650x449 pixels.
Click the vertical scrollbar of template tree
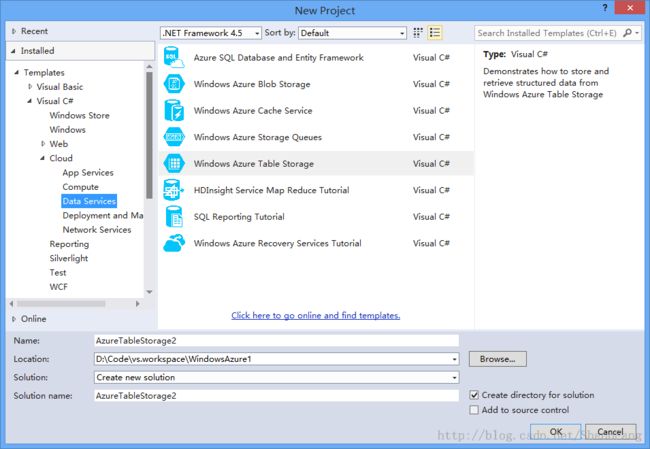(x=149, y=135)
